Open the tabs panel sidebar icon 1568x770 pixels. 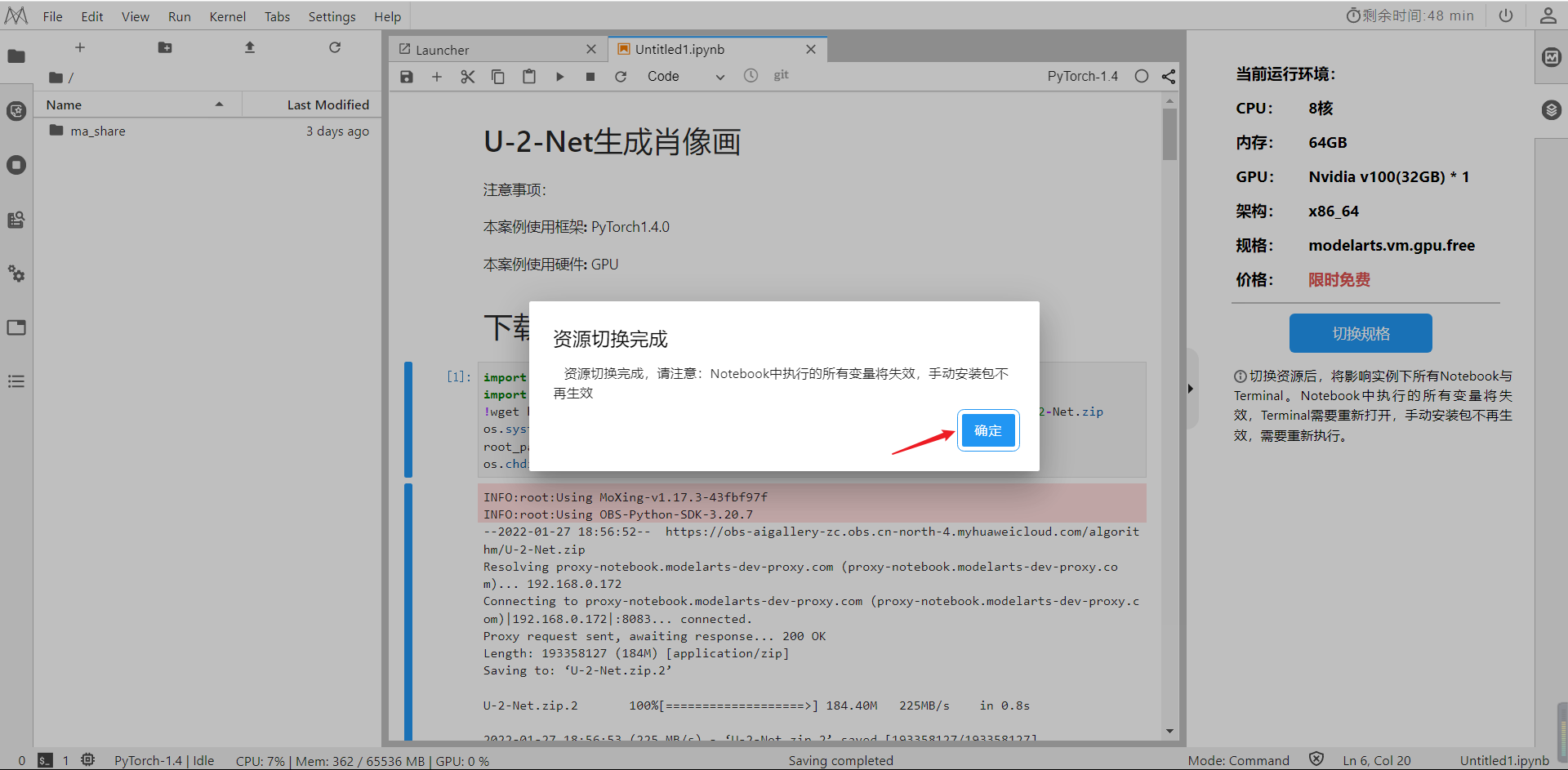[x=16, y=327]
